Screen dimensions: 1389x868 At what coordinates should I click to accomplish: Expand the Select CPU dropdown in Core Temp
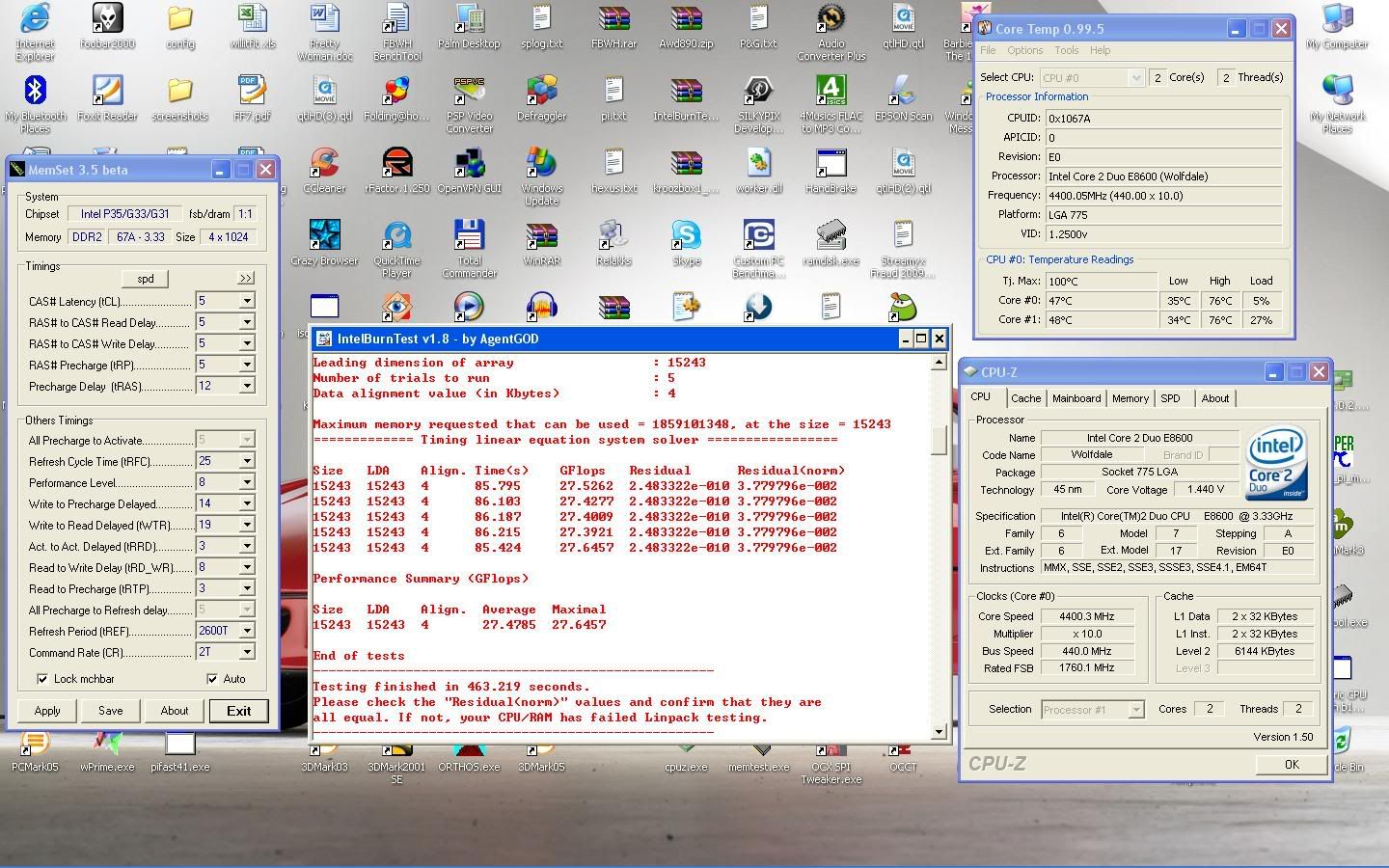point(1135,78)
